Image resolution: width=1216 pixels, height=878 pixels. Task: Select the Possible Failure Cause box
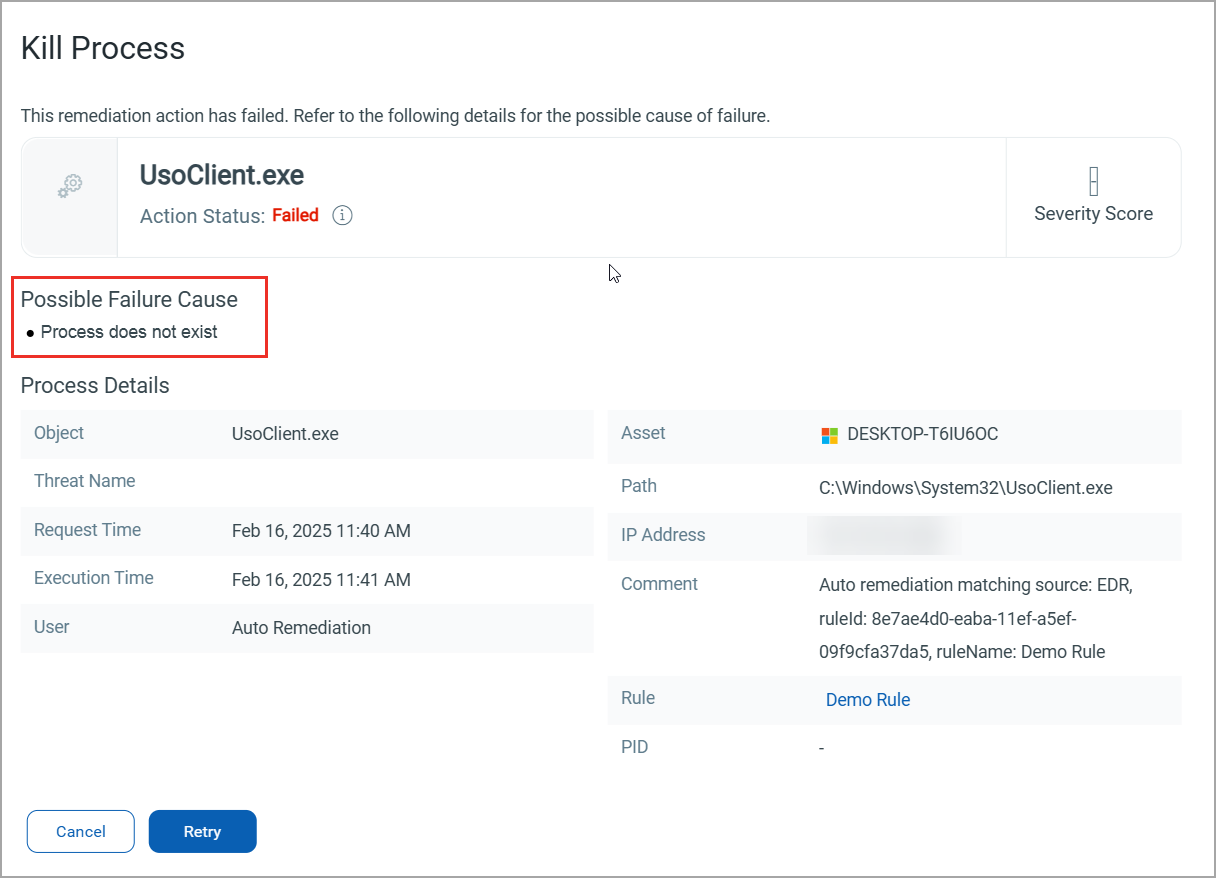pos(139,316)
